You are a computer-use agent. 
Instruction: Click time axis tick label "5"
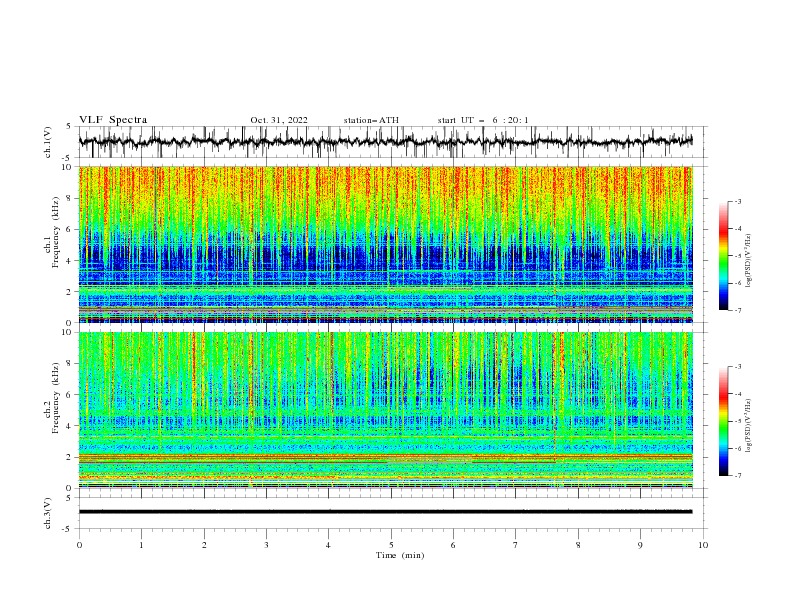(x=391, y=545)
